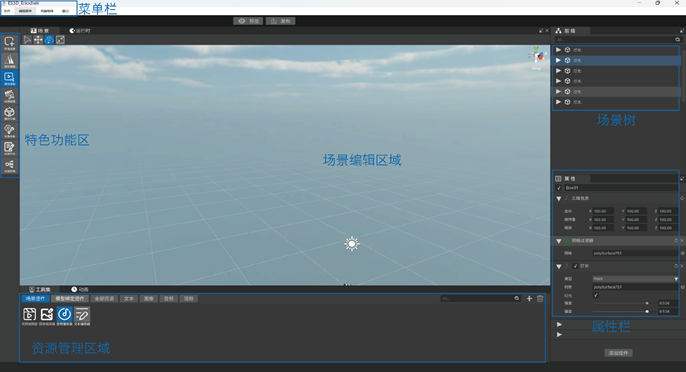Screen dimensions: 686x372
Task: Click the magnifier icon in the hierarchy search
Action: (x=678, y=39)
